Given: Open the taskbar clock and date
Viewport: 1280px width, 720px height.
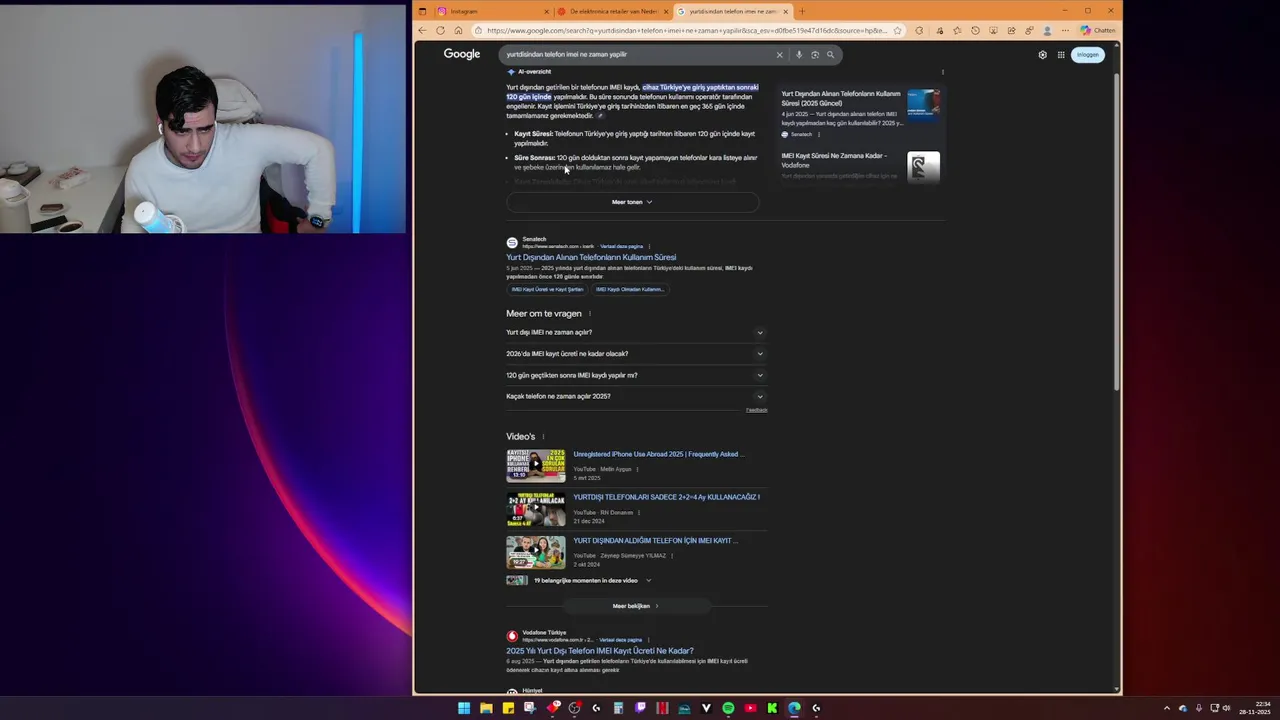Looking at the screenshot, I should [1254, 708].
